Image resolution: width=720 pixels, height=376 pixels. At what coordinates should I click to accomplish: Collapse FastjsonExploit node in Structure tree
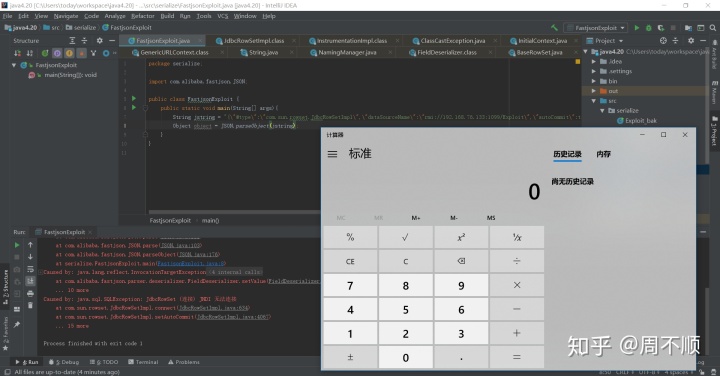[x=14, y=65]
